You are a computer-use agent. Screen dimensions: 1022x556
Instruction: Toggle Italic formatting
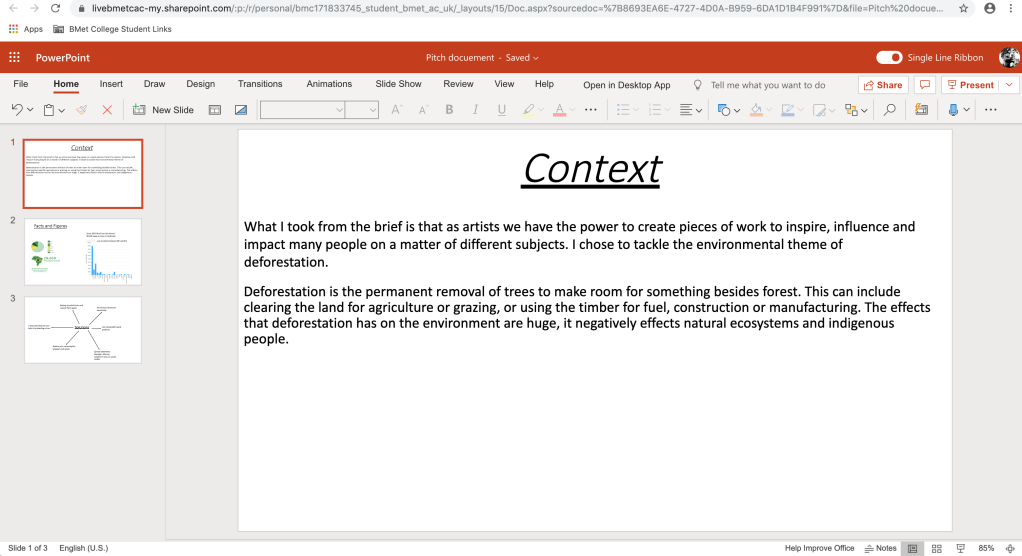(475, 110)
